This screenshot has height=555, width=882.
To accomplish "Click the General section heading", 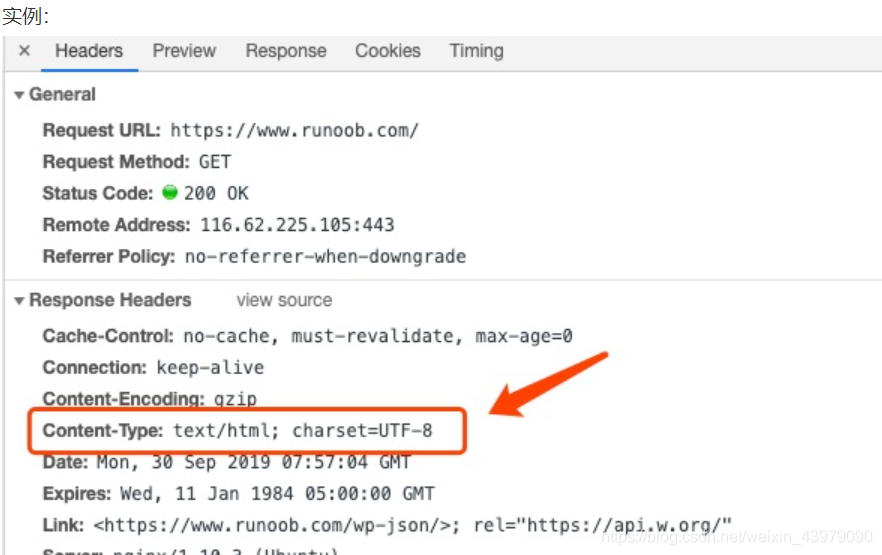I will click(62, 94).
